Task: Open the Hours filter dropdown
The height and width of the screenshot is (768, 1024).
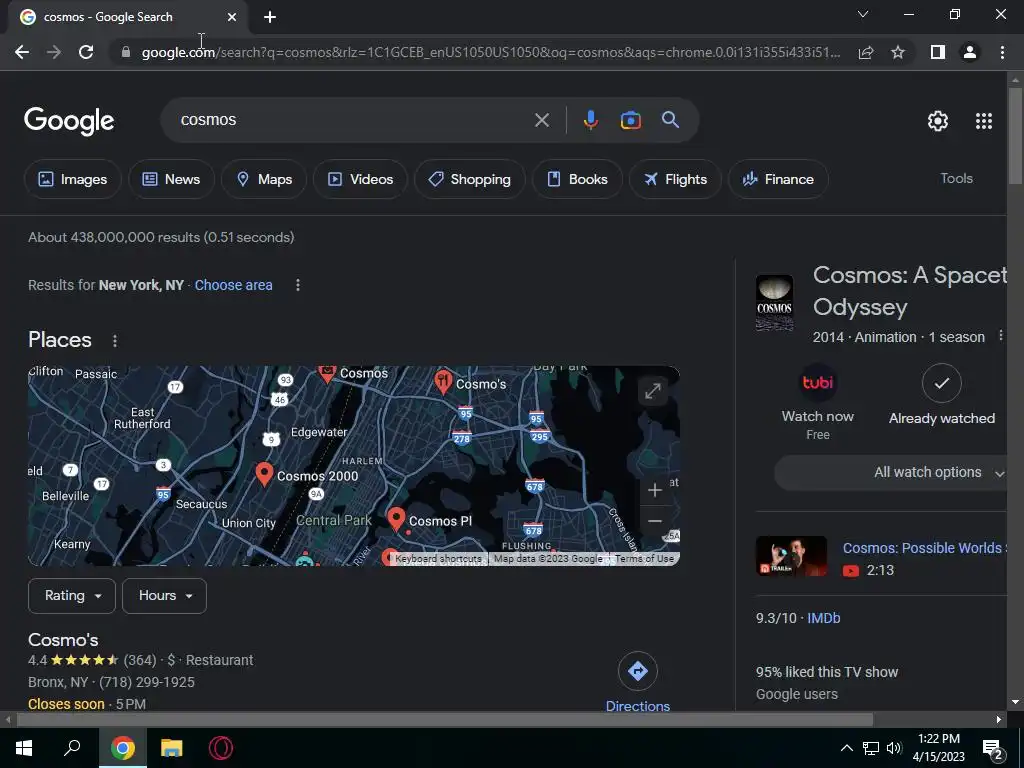Action: (x=165, y=596)
